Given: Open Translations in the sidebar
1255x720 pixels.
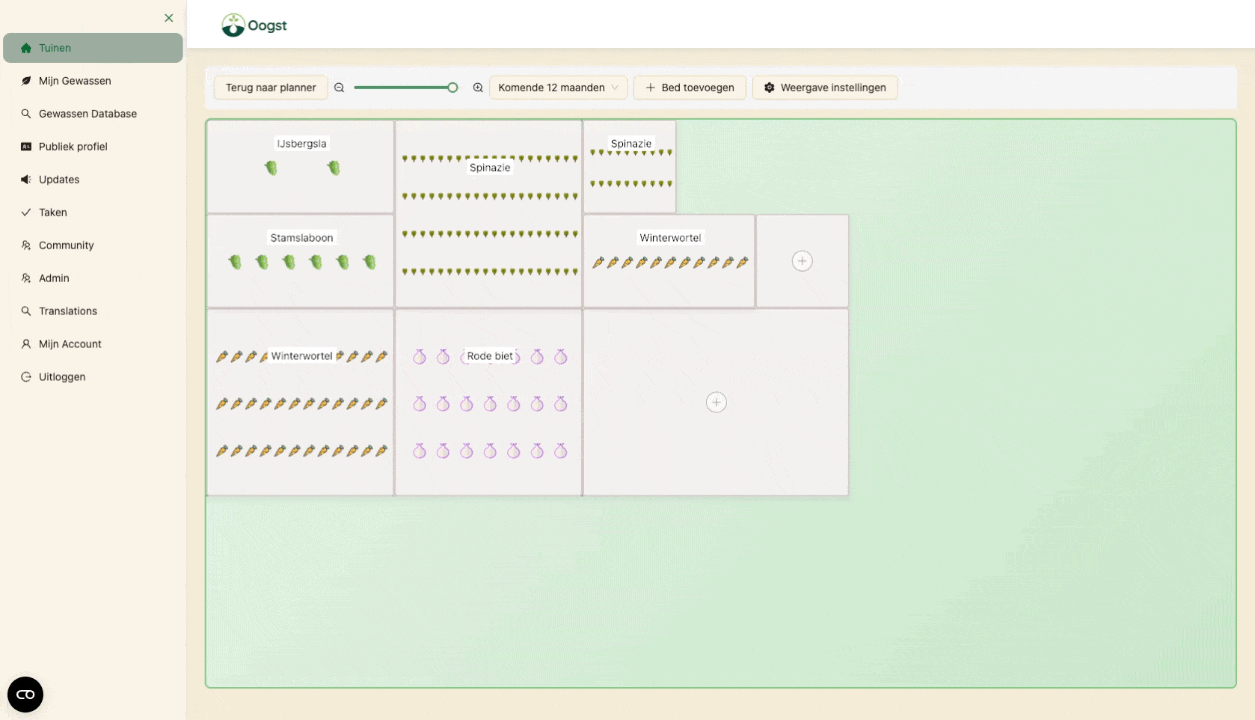Looking at the screenshot, I should point(68,312).
